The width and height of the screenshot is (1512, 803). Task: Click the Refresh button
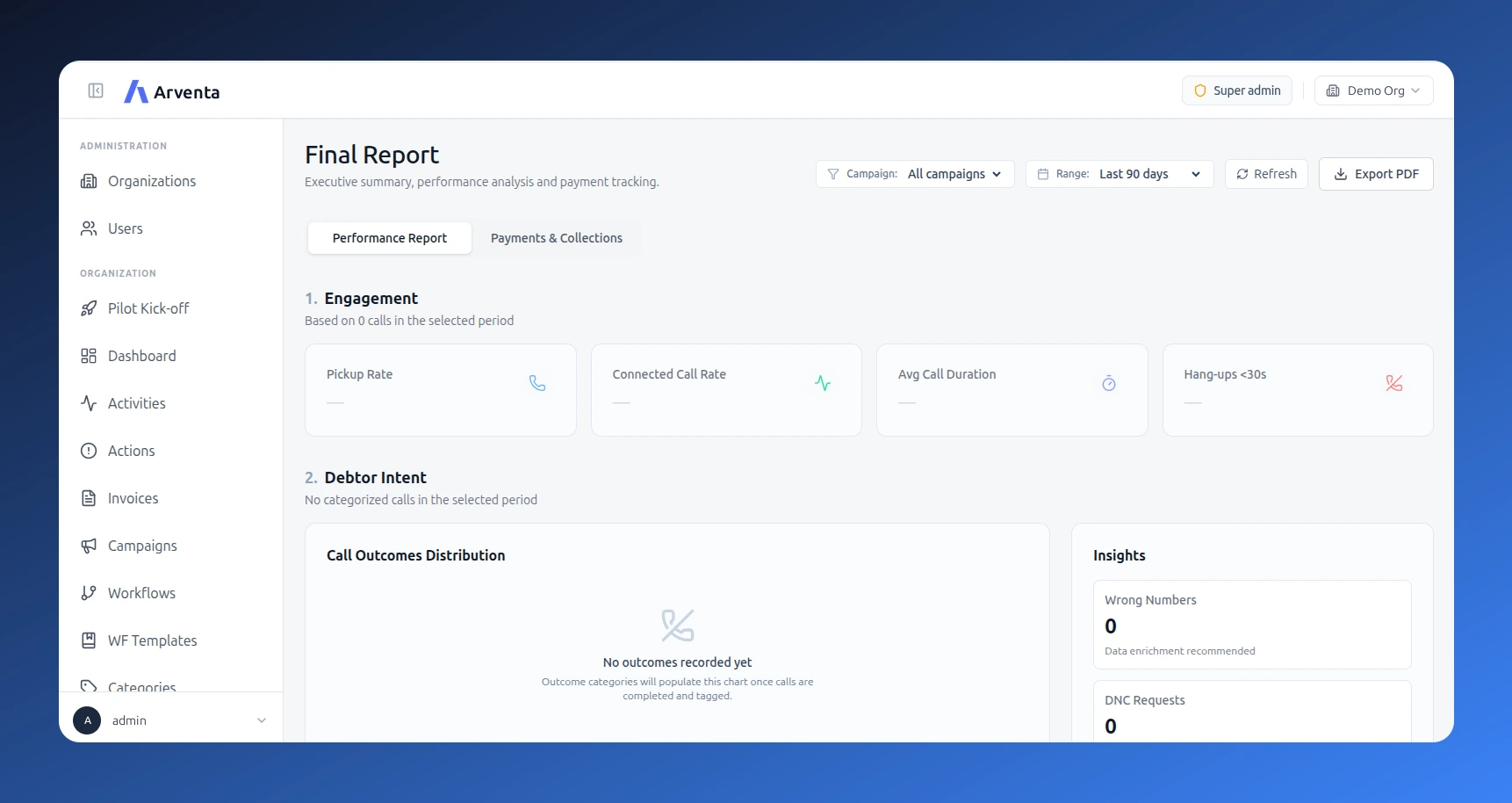pos(1266,174)
